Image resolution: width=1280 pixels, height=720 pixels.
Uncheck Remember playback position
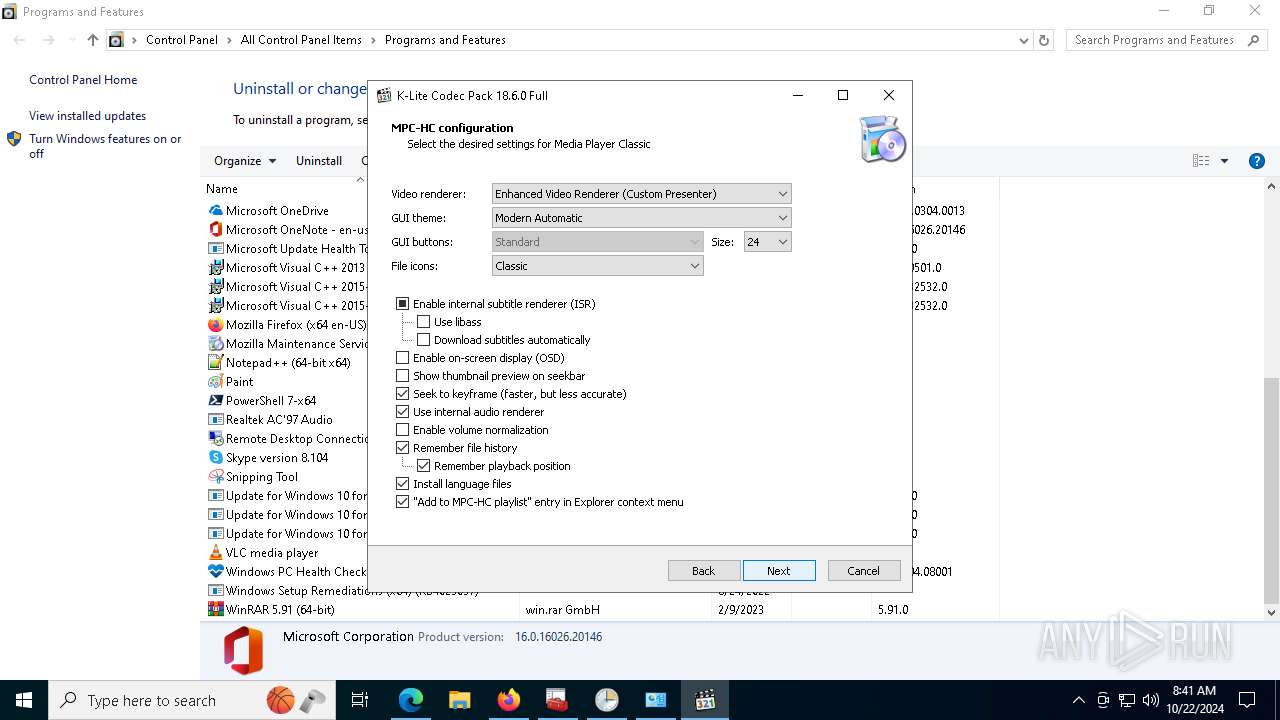tap(424, 466)
